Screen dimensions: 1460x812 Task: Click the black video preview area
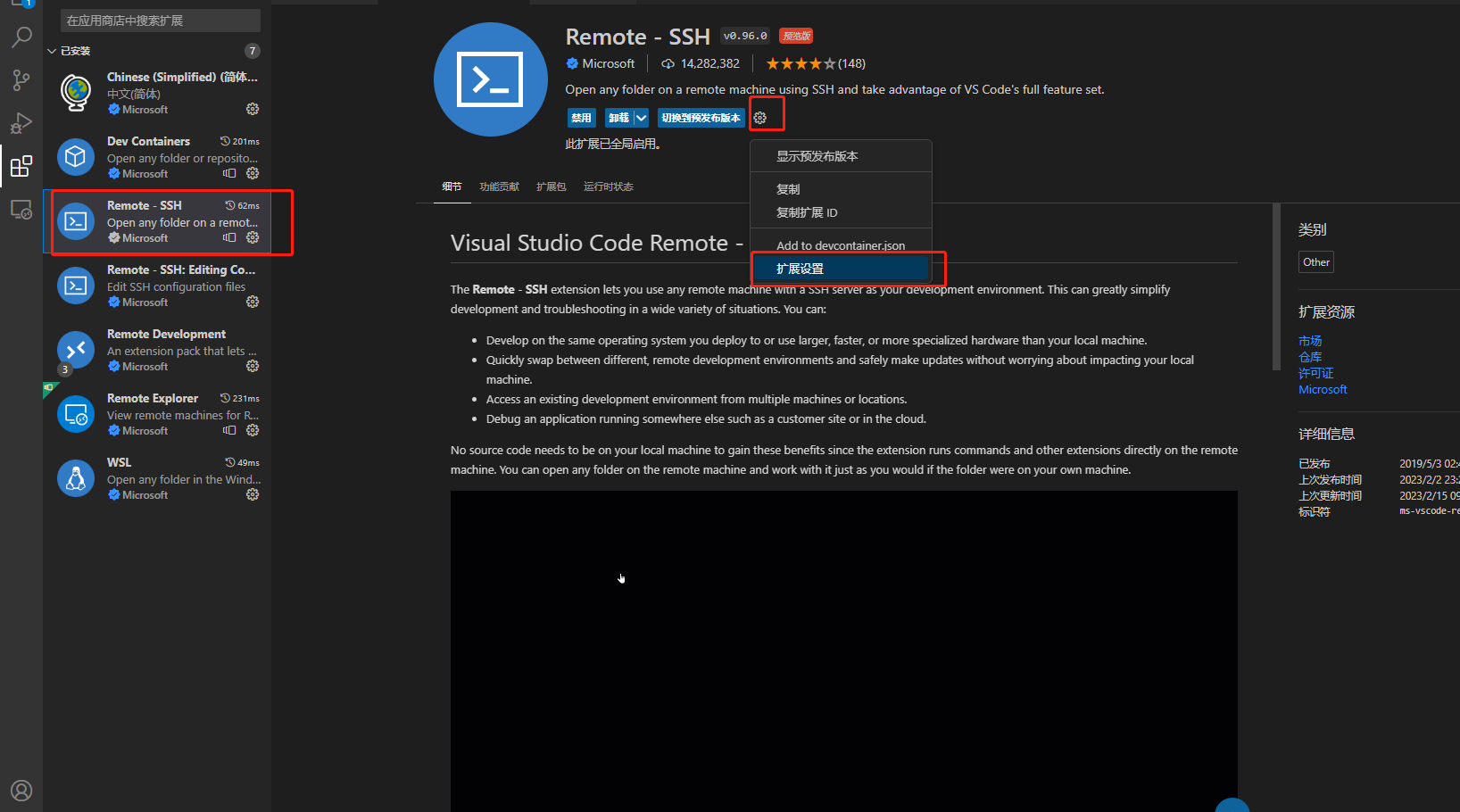point(843,651)
